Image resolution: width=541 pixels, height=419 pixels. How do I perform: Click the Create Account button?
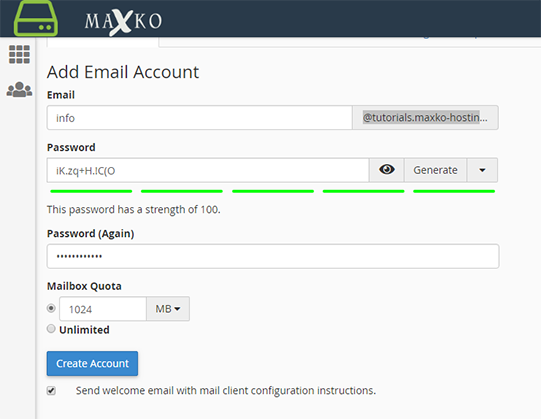pos(92,363)
